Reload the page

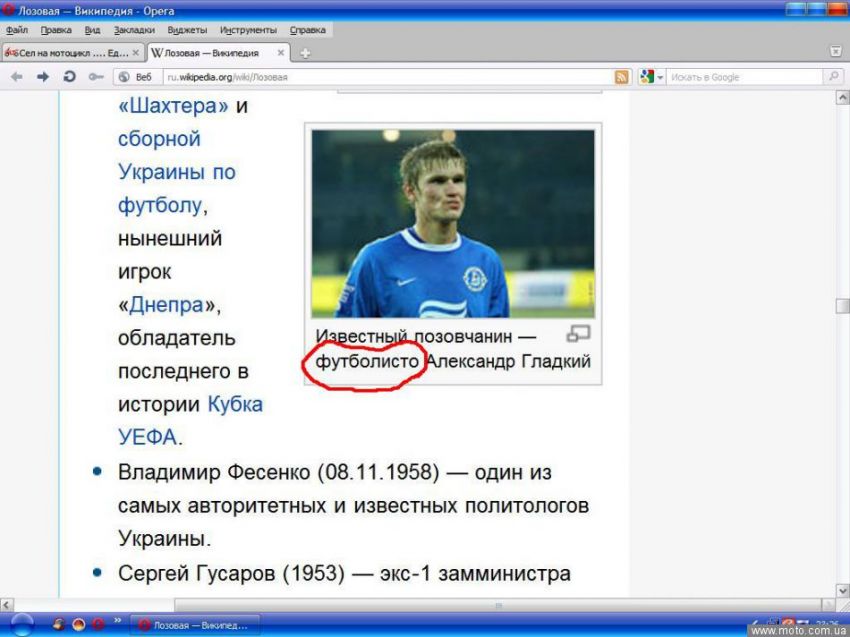69,76
